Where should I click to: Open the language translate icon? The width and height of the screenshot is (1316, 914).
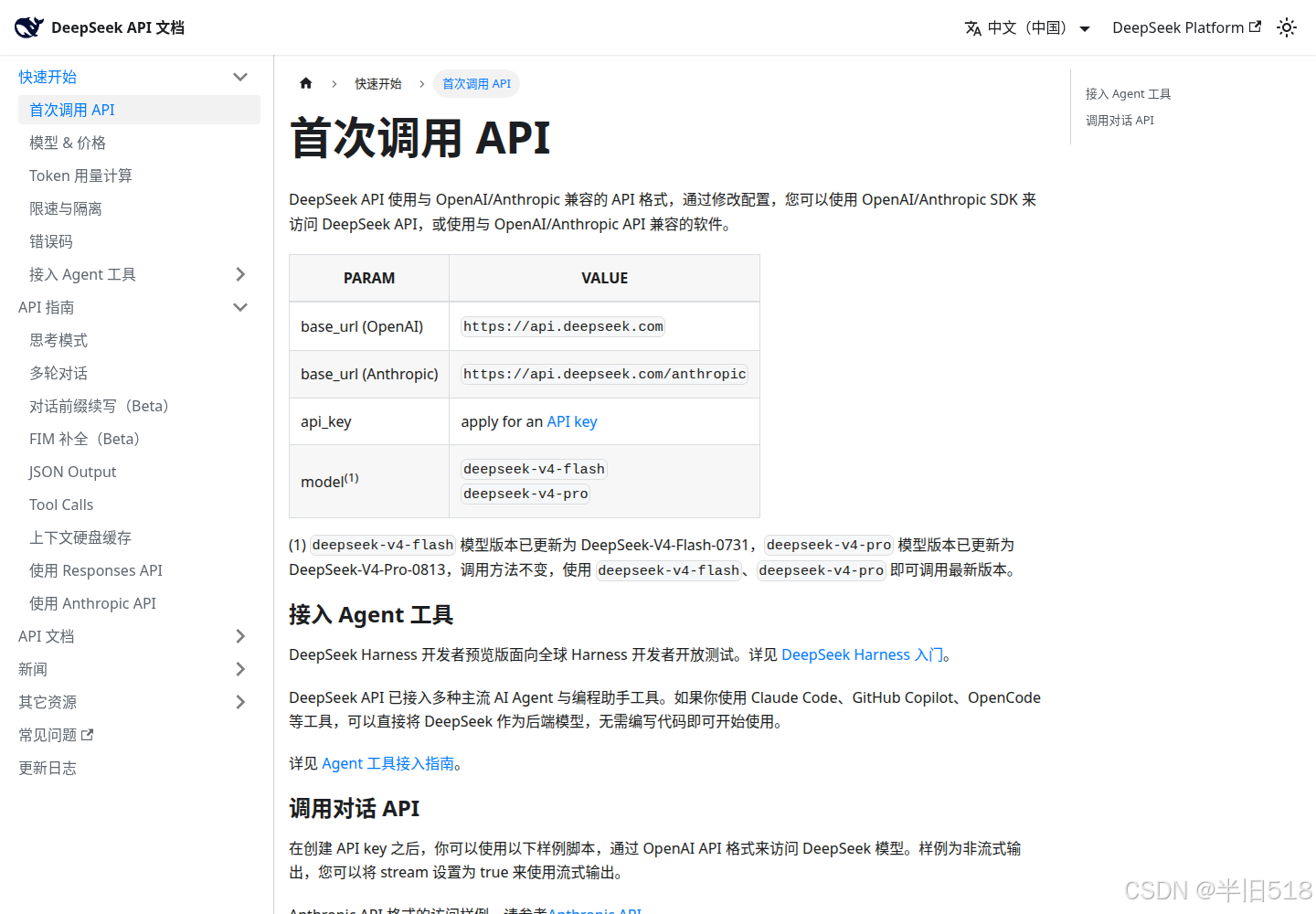[973, 28]
